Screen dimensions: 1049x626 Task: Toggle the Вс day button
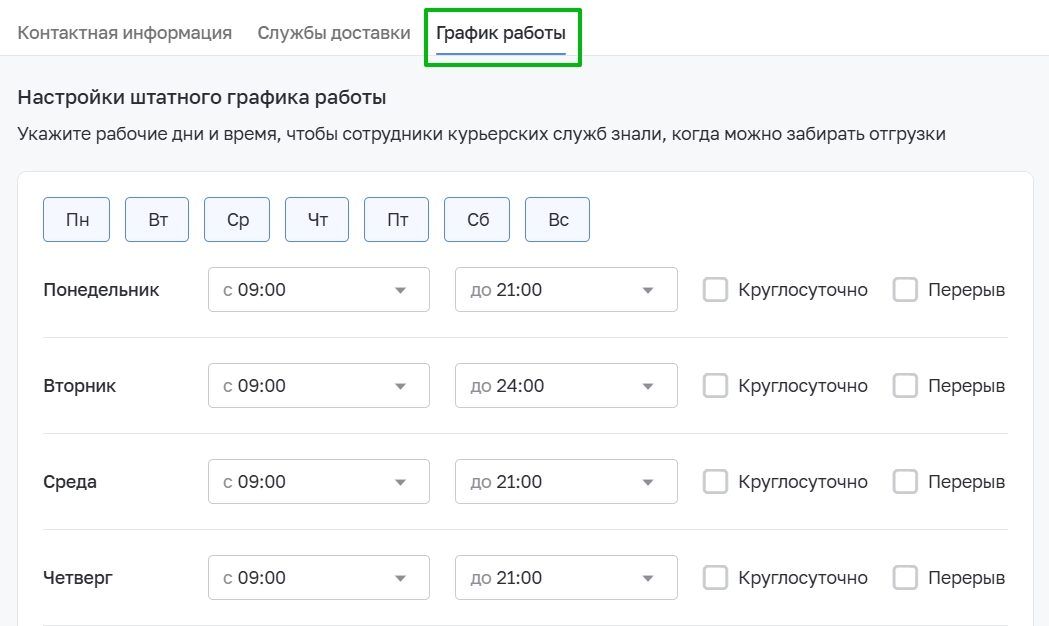[x=557, y=219]
